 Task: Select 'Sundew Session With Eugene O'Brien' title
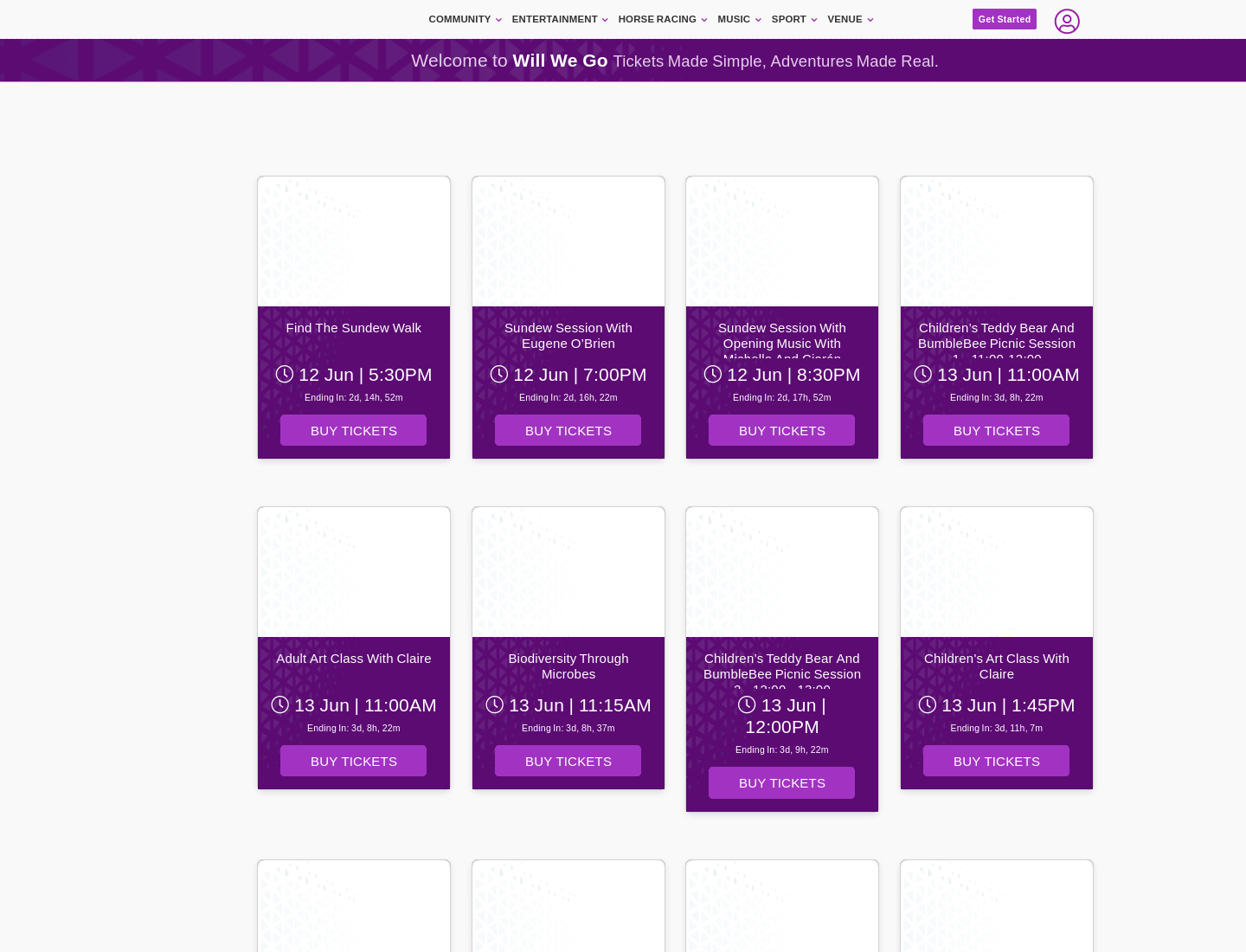pos(568,336)
